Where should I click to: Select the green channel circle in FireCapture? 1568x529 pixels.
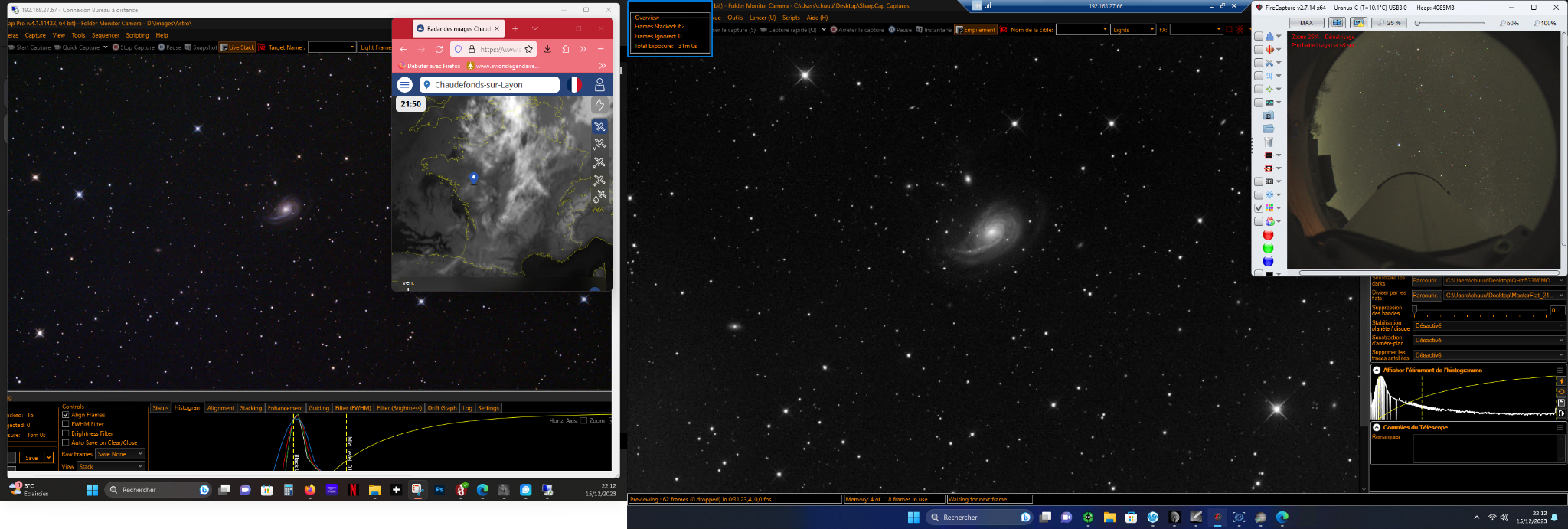(1268, 248)
